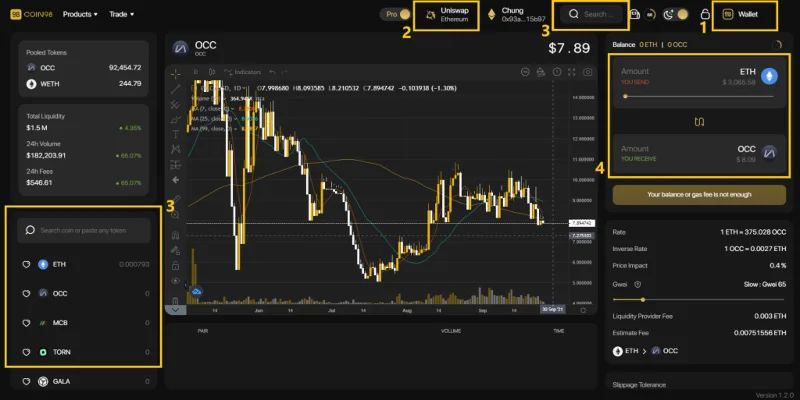The width and height of the screenshot is (800, 400).
Task: Select the pattern drawing tool
Action: pyautogui.click(x=176, y=149)
